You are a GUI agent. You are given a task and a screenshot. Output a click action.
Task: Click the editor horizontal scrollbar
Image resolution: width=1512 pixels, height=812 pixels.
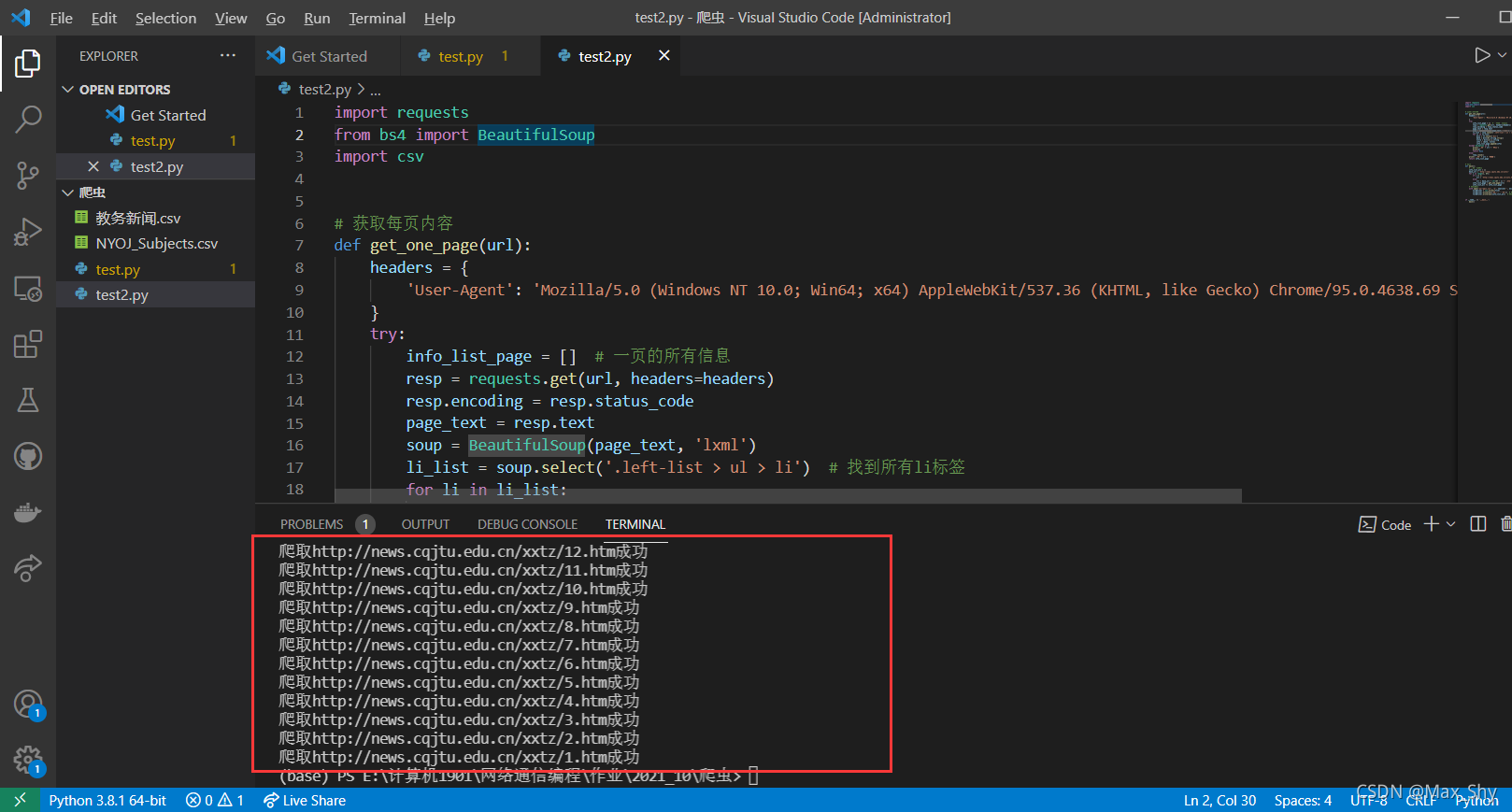(788, 495)
